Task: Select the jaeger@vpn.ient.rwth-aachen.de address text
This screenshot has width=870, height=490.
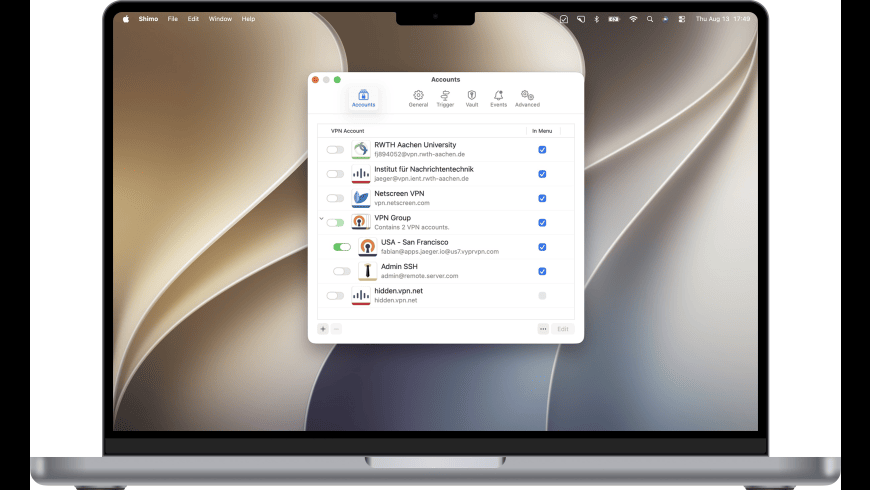Action: [x=421, y=179]
